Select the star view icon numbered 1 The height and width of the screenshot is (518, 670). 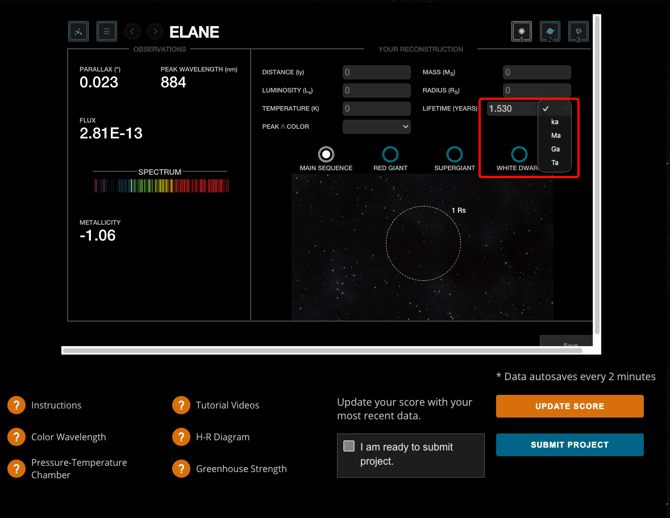tap(521, 31)
